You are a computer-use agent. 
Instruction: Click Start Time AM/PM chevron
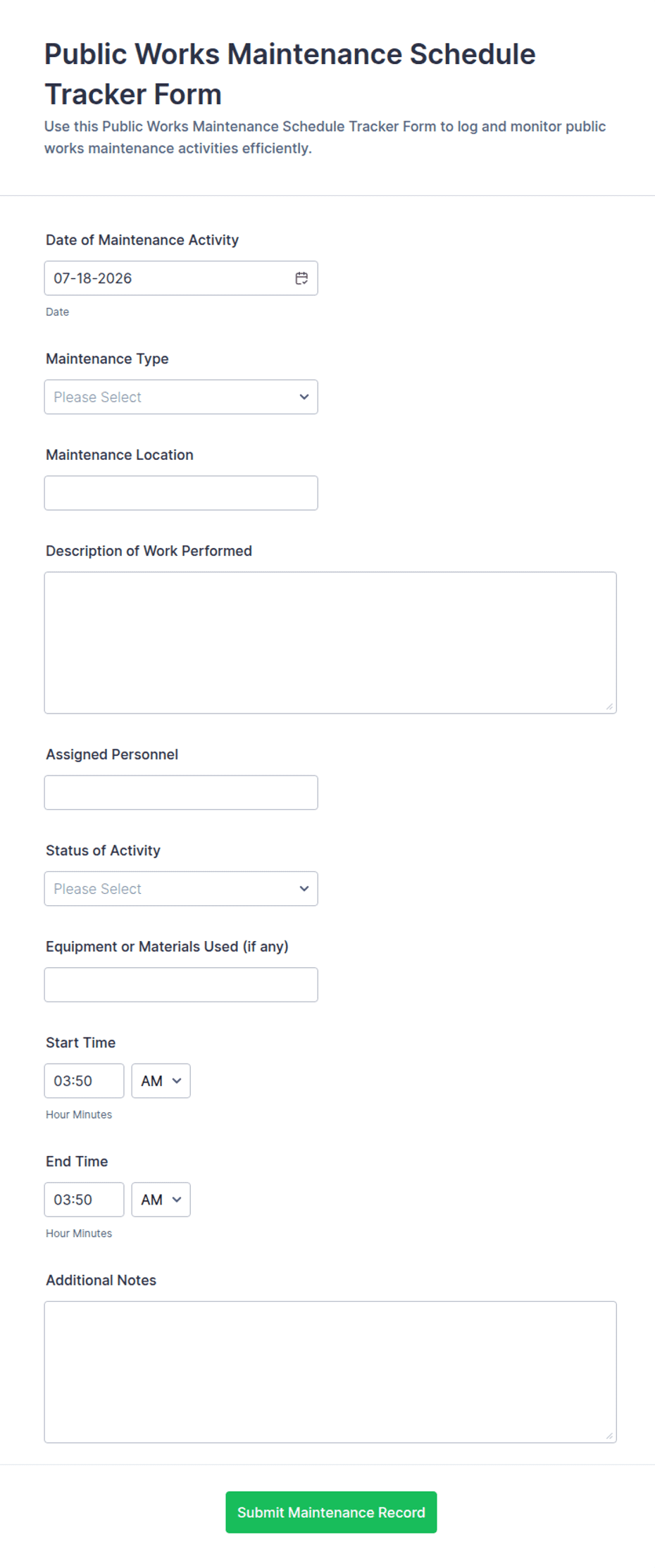pyautogui.click(x=177, y=1081)
